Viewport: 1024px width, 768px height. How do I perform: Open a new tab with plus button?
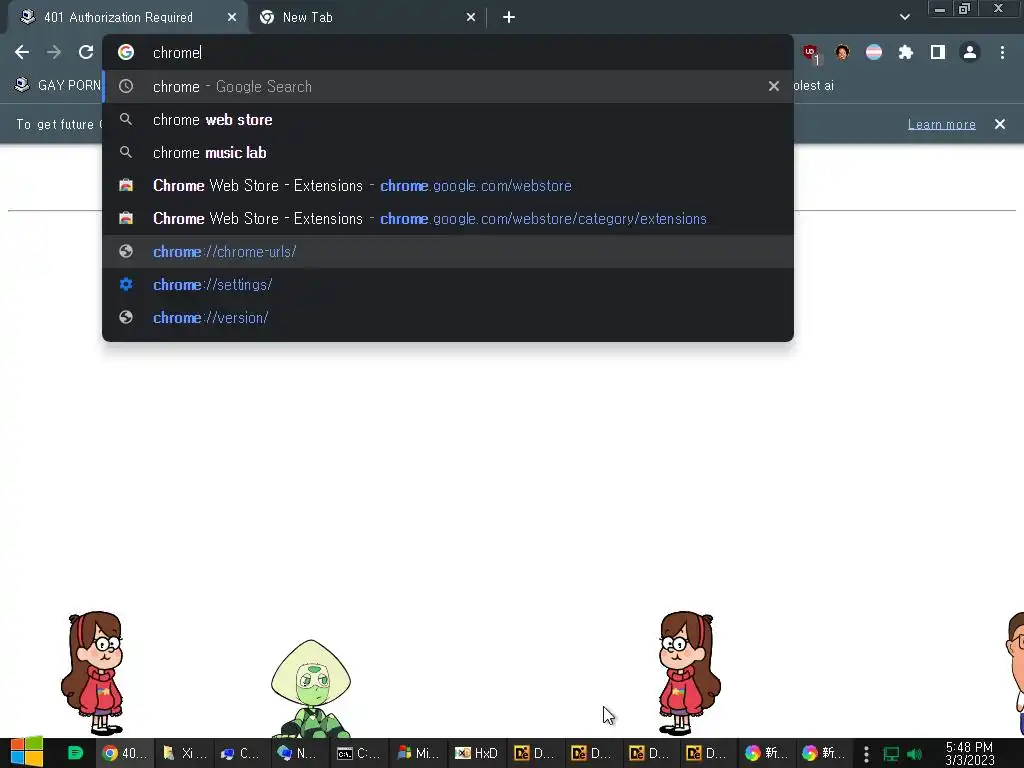click(509, 17)
